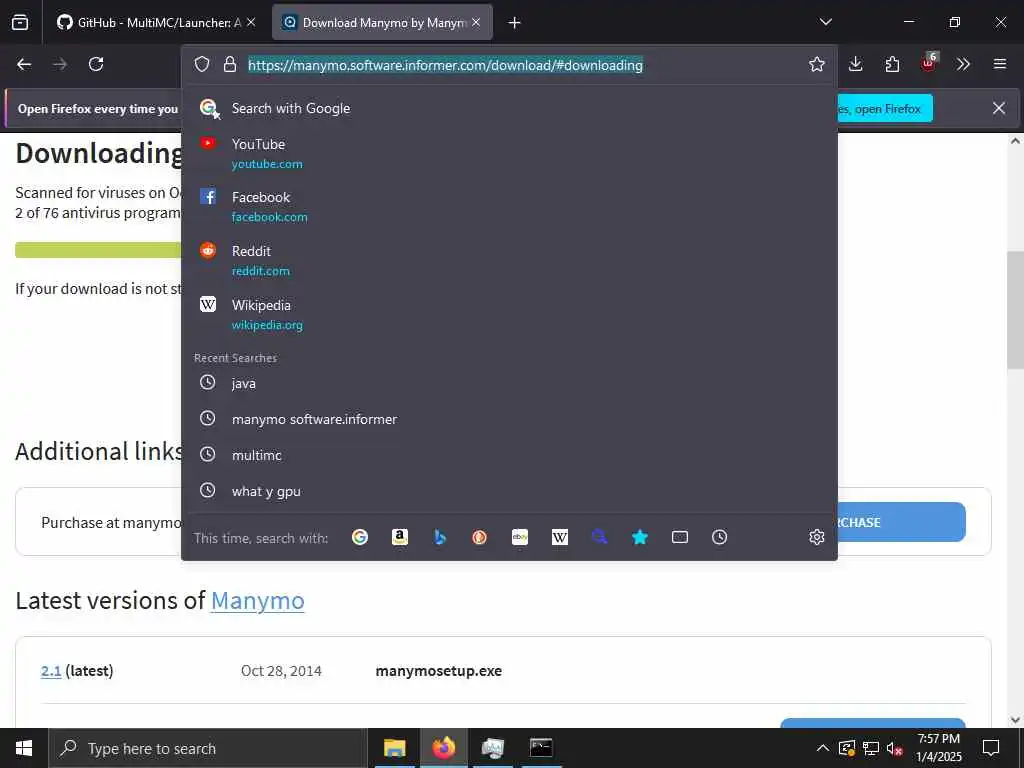Dismiss the Open Firefox notification bar

click(x=999, y=108)
